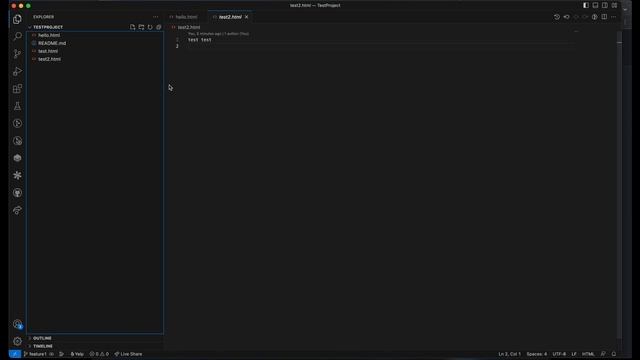Open the Accounts icon in activity bar
The height and width of the screenshot is (360, 640).
coord(17,324)
